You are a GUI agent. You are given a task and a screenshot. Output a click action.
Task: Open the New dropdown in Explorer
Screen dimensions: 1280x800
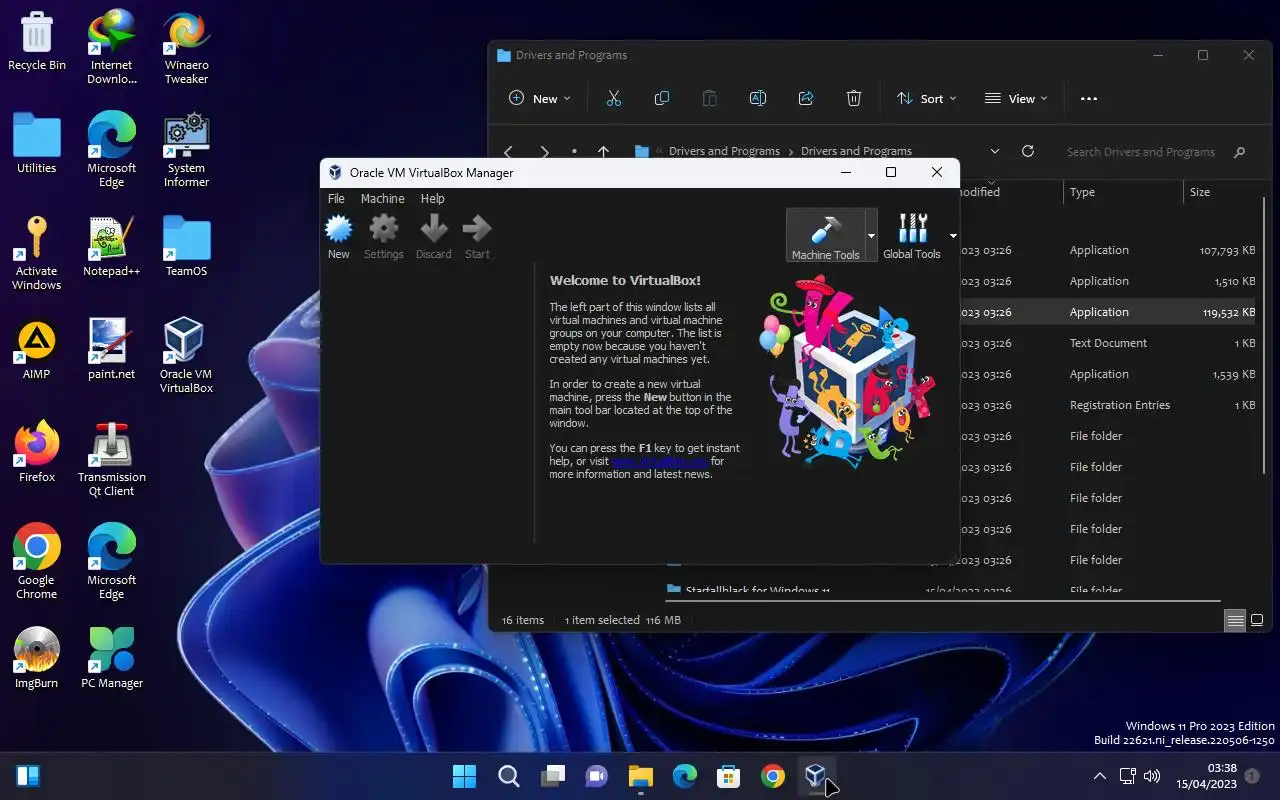[540, 98]
